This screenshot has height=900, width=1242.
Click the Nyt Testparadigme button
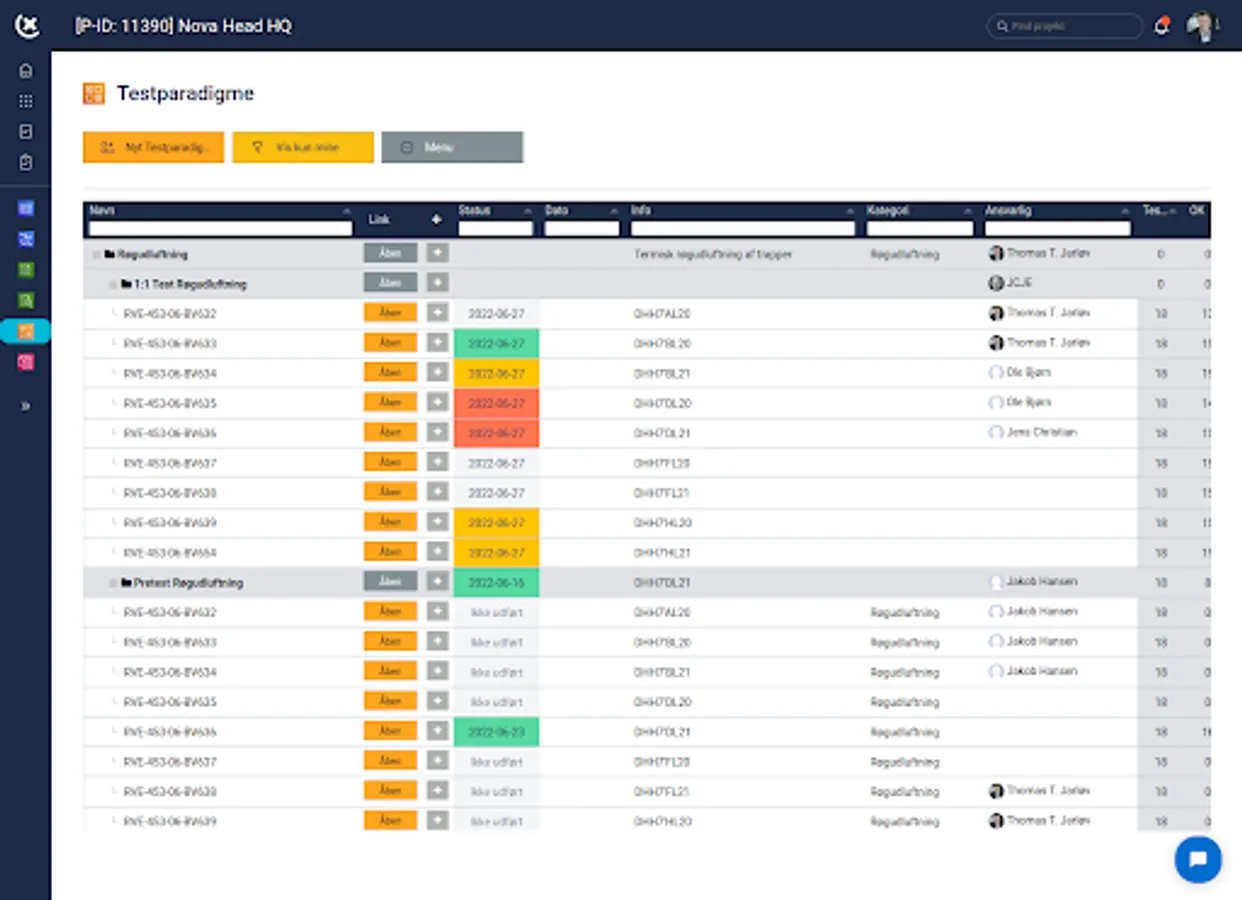pyautogui.click(x=153, y=147)
